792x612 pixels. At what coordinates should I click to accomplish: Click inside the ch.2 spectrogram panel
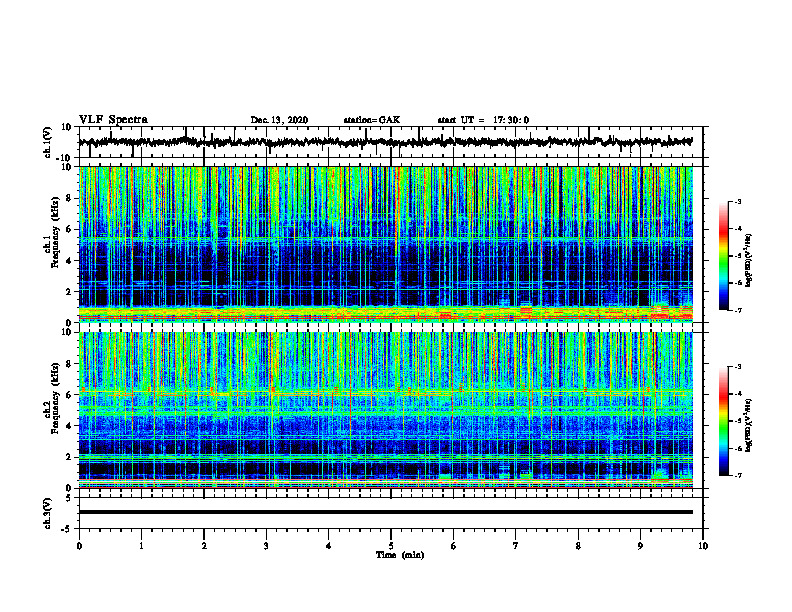coord(385,410)
